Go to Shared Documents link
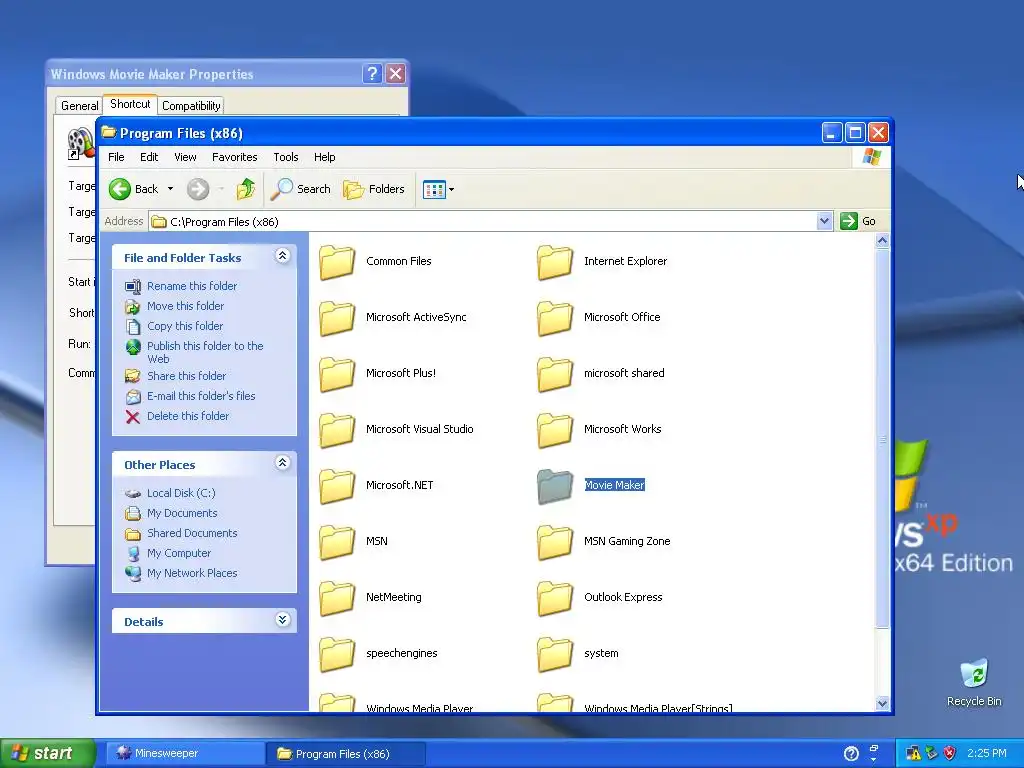This screenshot has width=1024, height=768. pyautogui.click(x=192, y=534)
